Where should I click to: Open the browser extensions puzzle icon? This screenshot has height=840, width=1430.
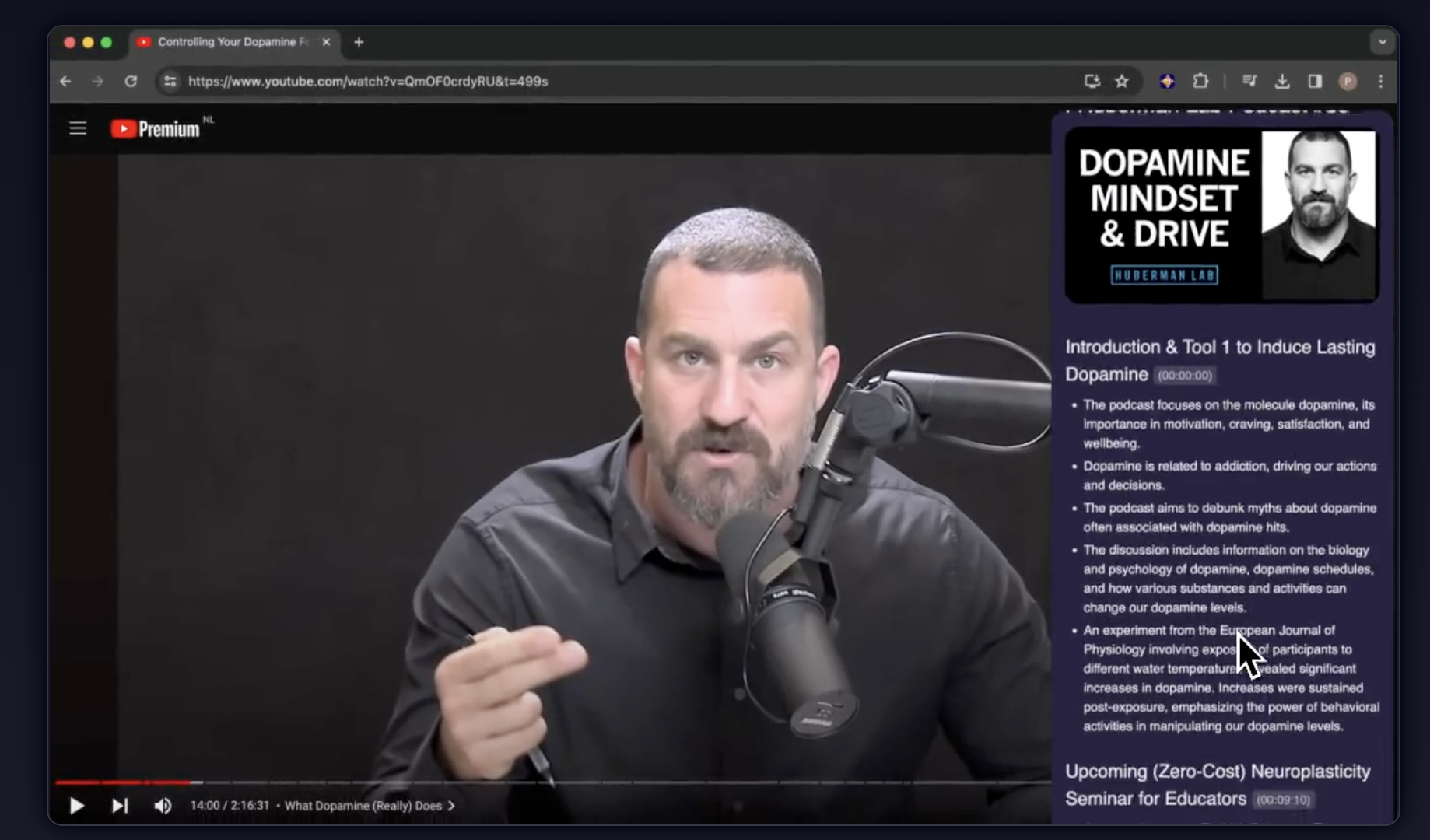1200,81
